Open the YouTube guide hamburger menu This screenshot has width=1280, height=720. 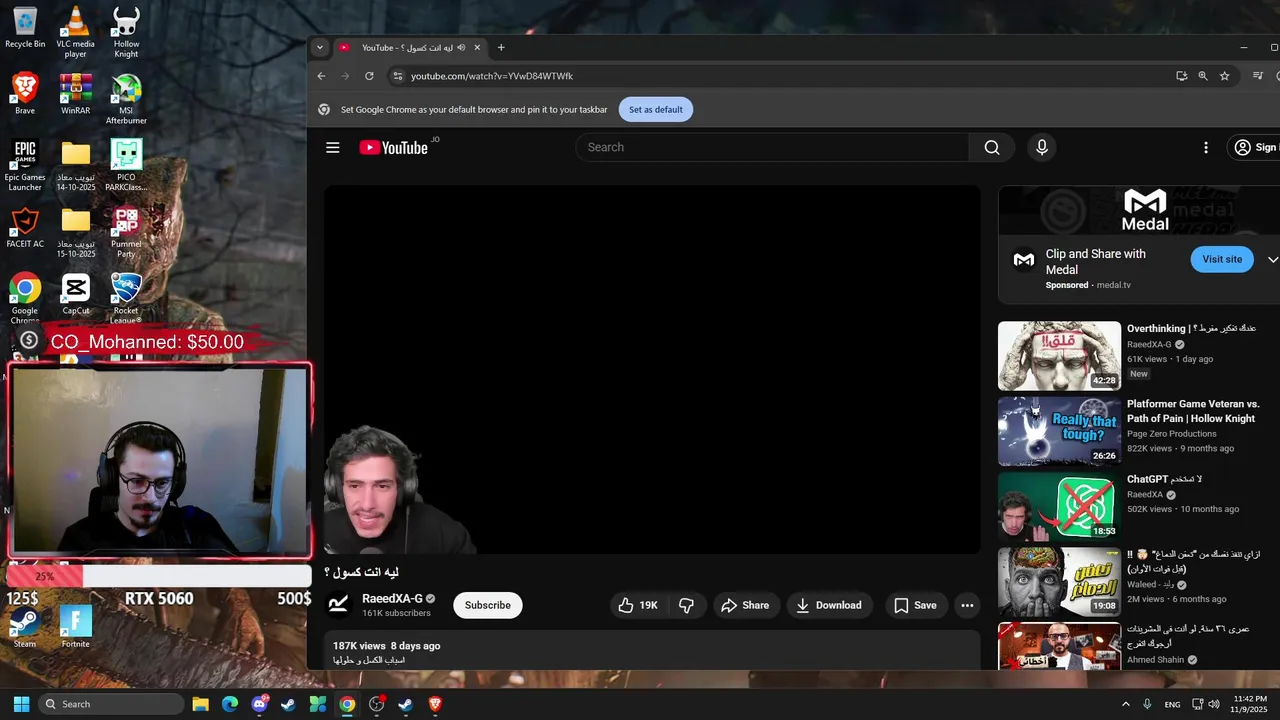pyautogui.click(x=333, y=147)
